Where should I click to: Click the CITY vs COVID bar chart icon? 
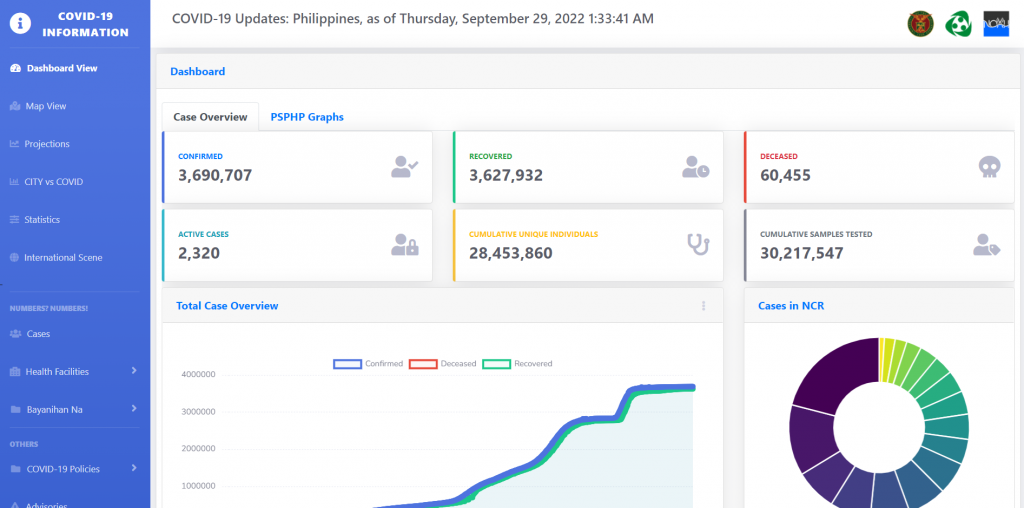pos(14,182)
